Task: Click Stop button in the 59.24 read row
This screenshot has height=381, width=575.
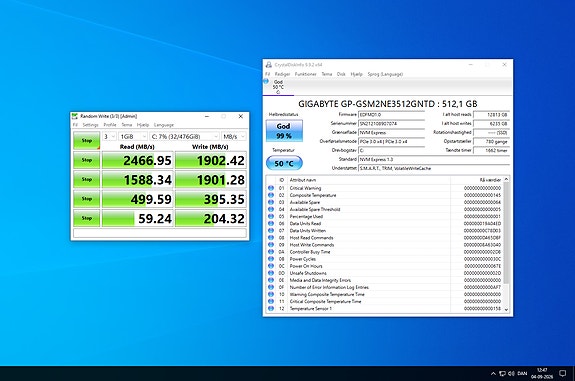Action: [87, 219]
